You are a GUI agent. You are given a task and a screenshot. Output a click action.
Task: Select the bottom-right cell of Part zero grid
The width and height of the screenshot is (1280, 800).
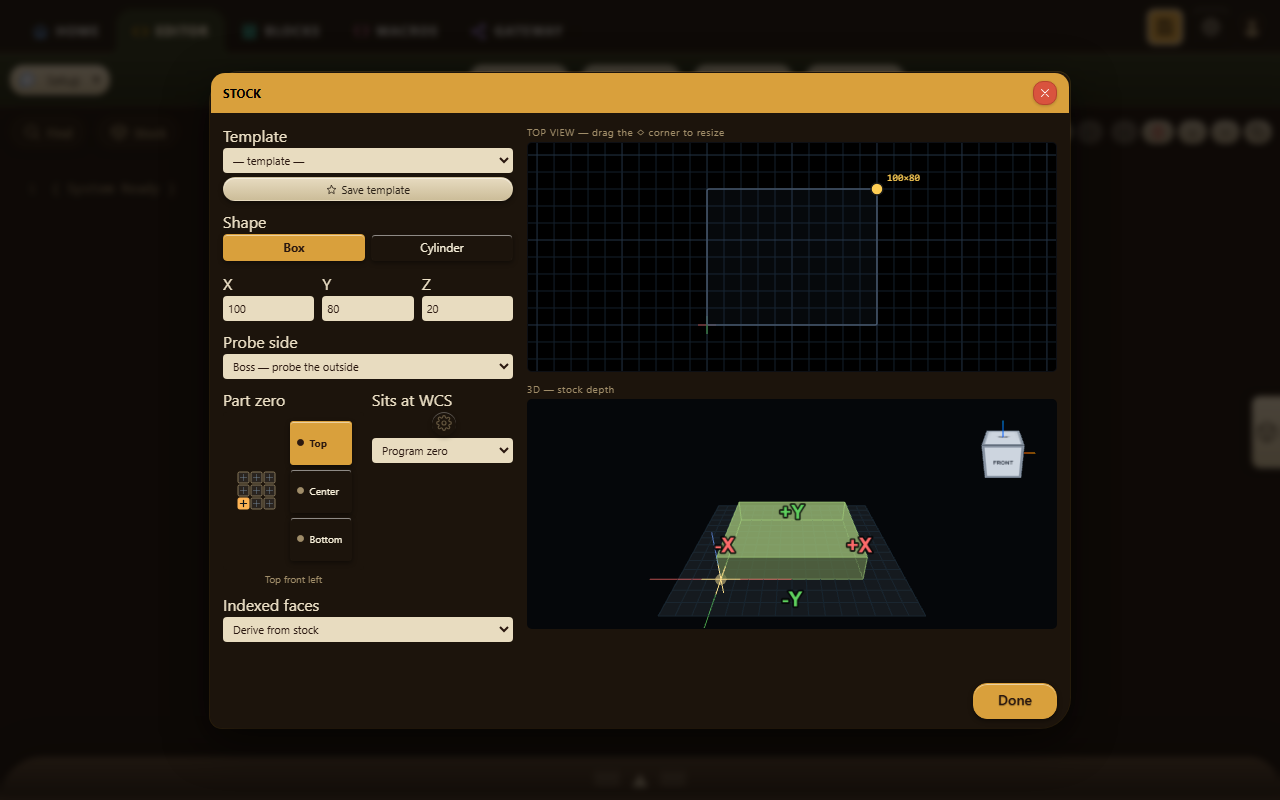click(269, 504)
